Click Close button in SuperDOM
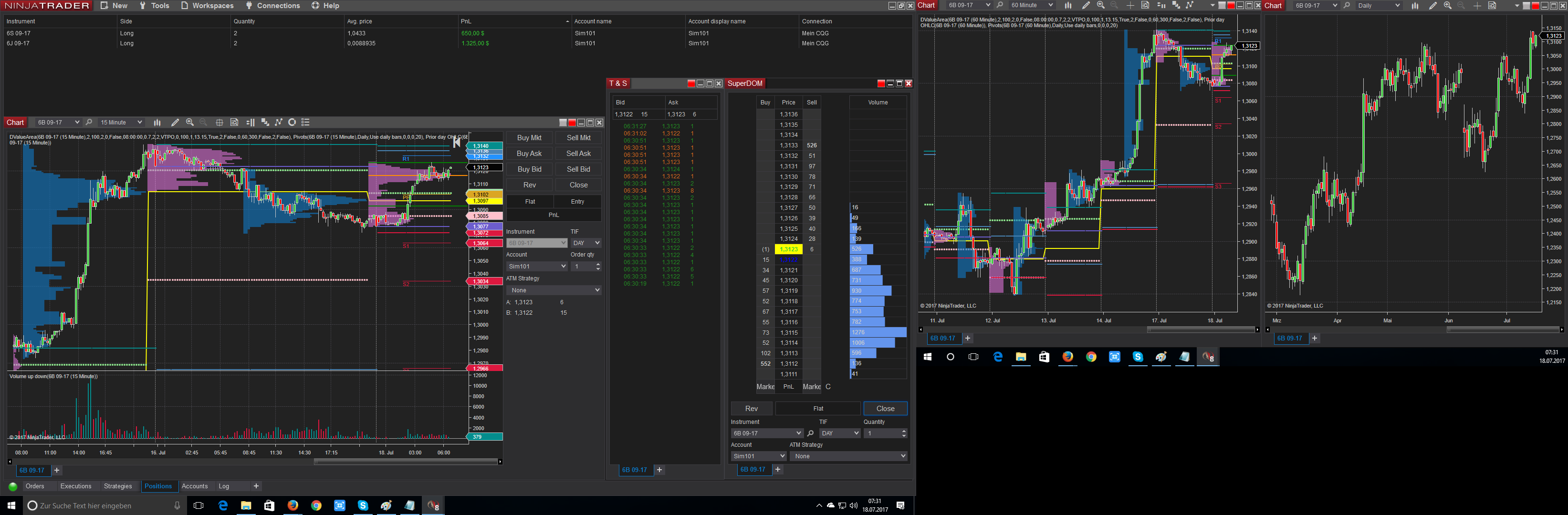This screenshot has width=1568, height=515. point(886,409)
